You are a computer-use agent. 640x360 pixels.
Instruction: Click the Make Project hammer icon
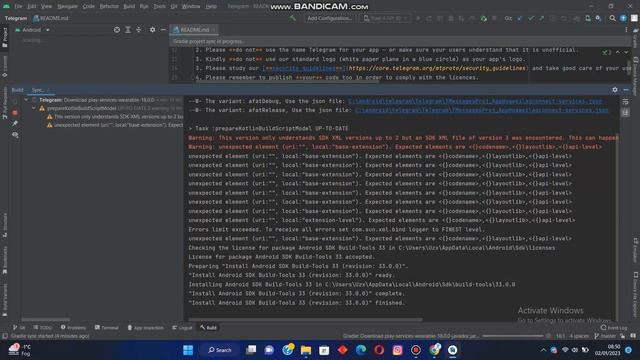tap(293, 18)
